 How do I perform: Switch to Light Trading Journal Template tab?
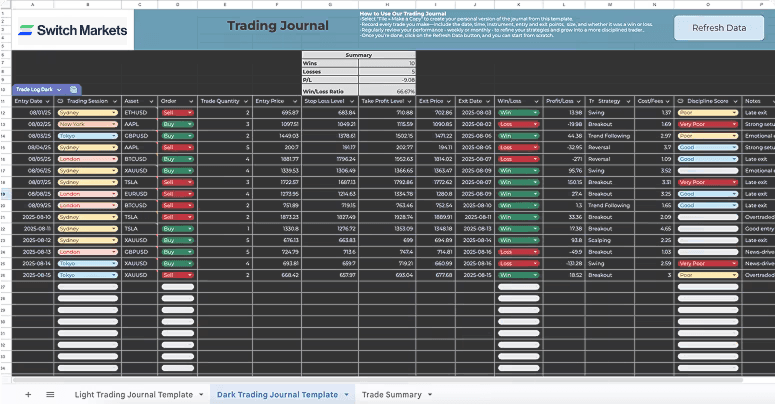click(135, 395)
